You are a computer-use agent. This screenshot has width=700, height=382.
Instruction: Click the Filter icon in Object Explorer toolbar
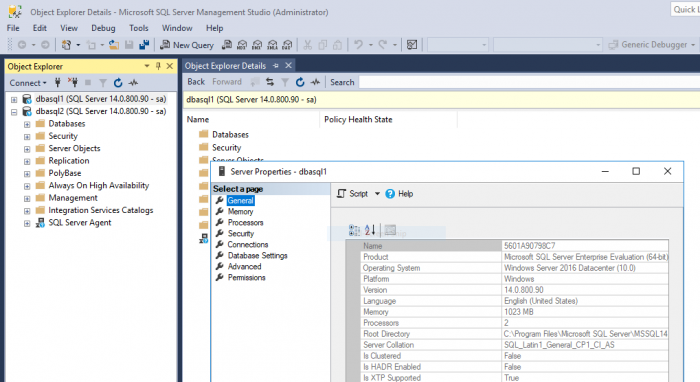click(x=103, y=83)
